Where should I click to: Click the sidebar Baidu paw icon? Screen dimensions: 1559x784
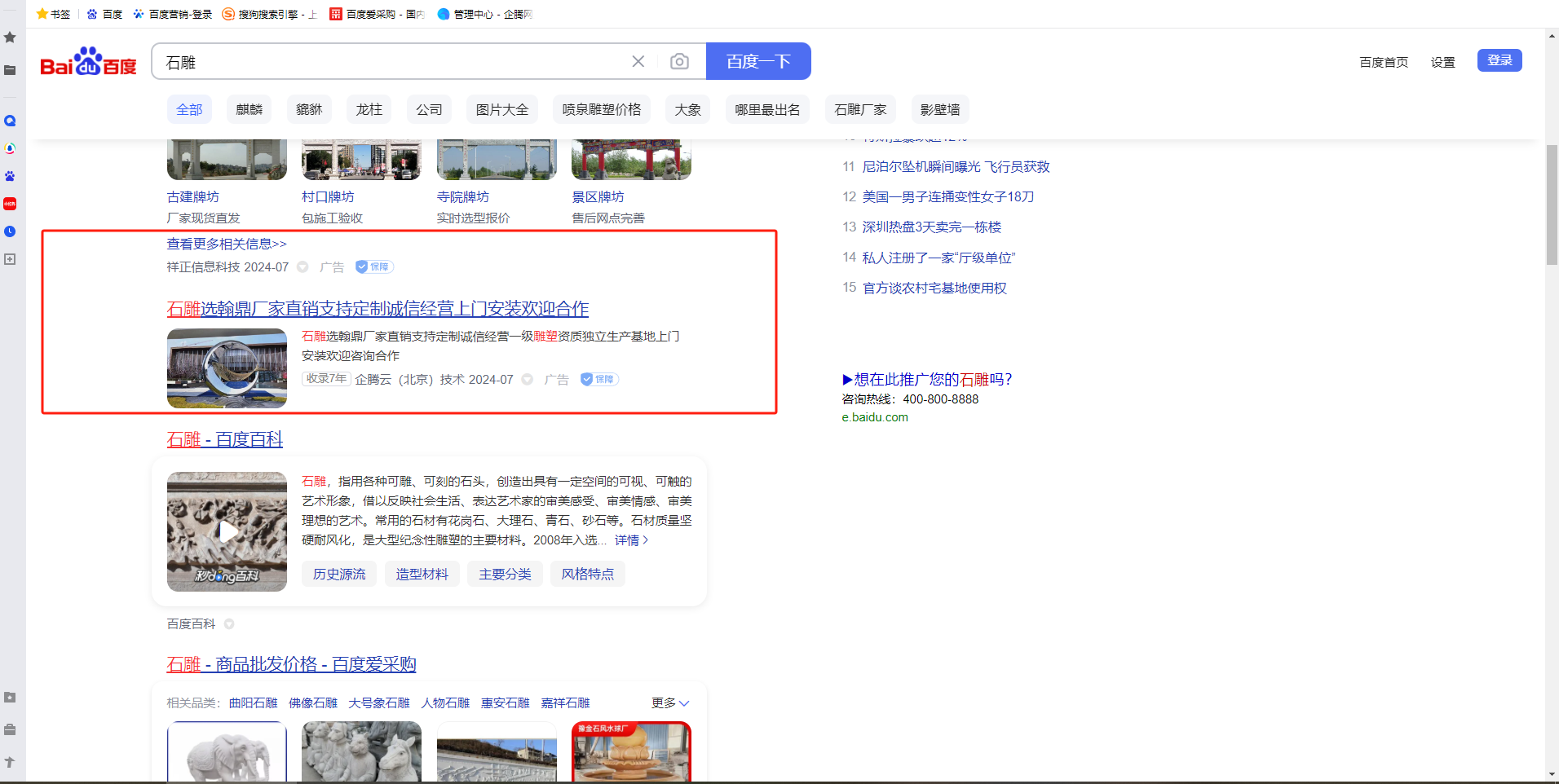10,176
